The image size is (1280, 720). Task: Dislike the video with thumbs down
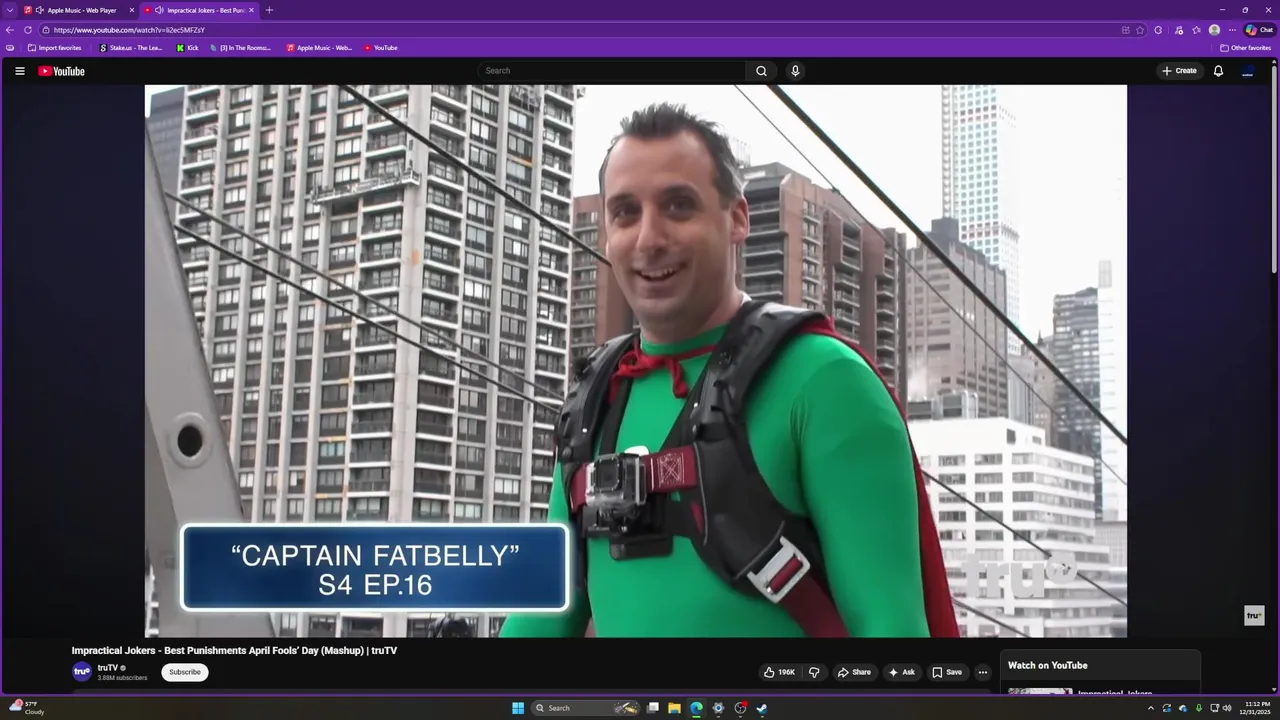(x=814, y=672)
